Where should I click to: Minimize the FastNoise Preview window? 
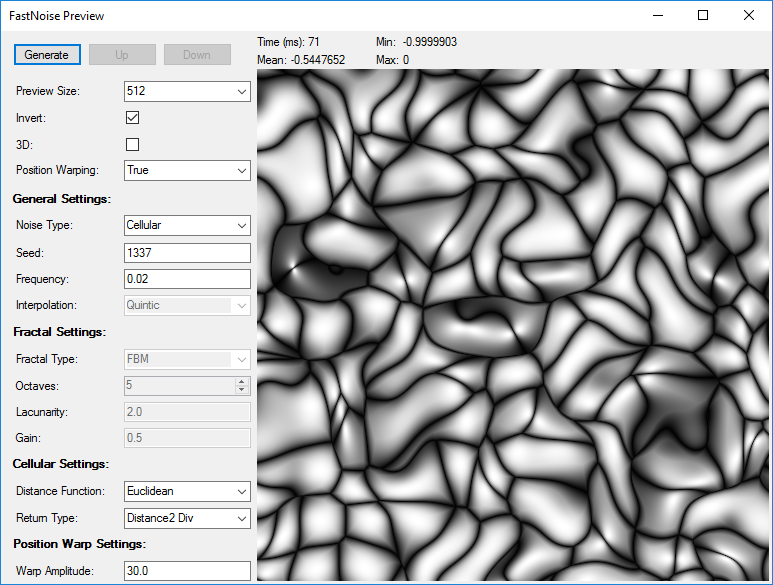pos(658,15)
